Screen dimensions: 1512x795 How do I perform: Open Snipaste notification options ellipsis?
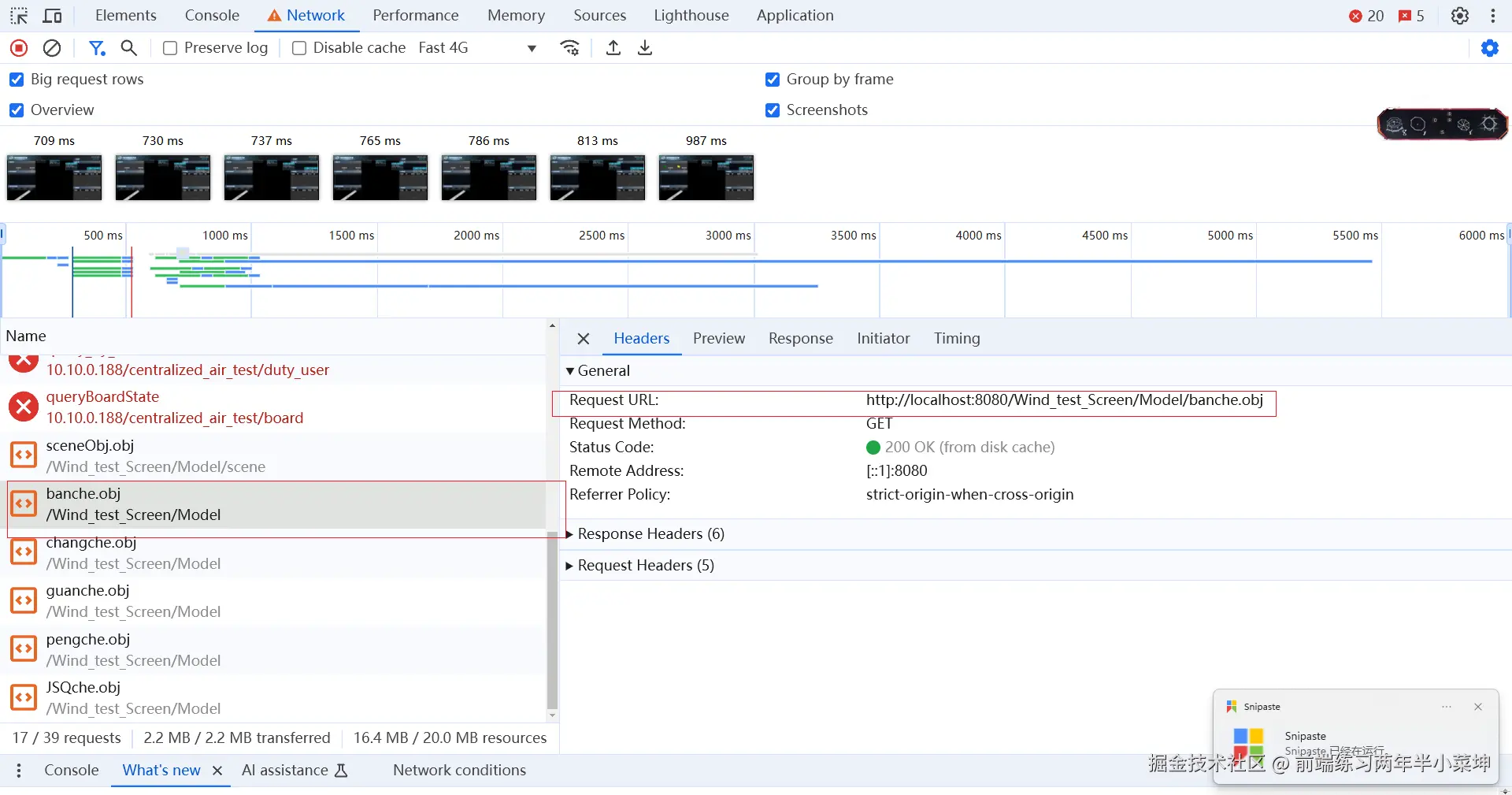click(1447, 707)
